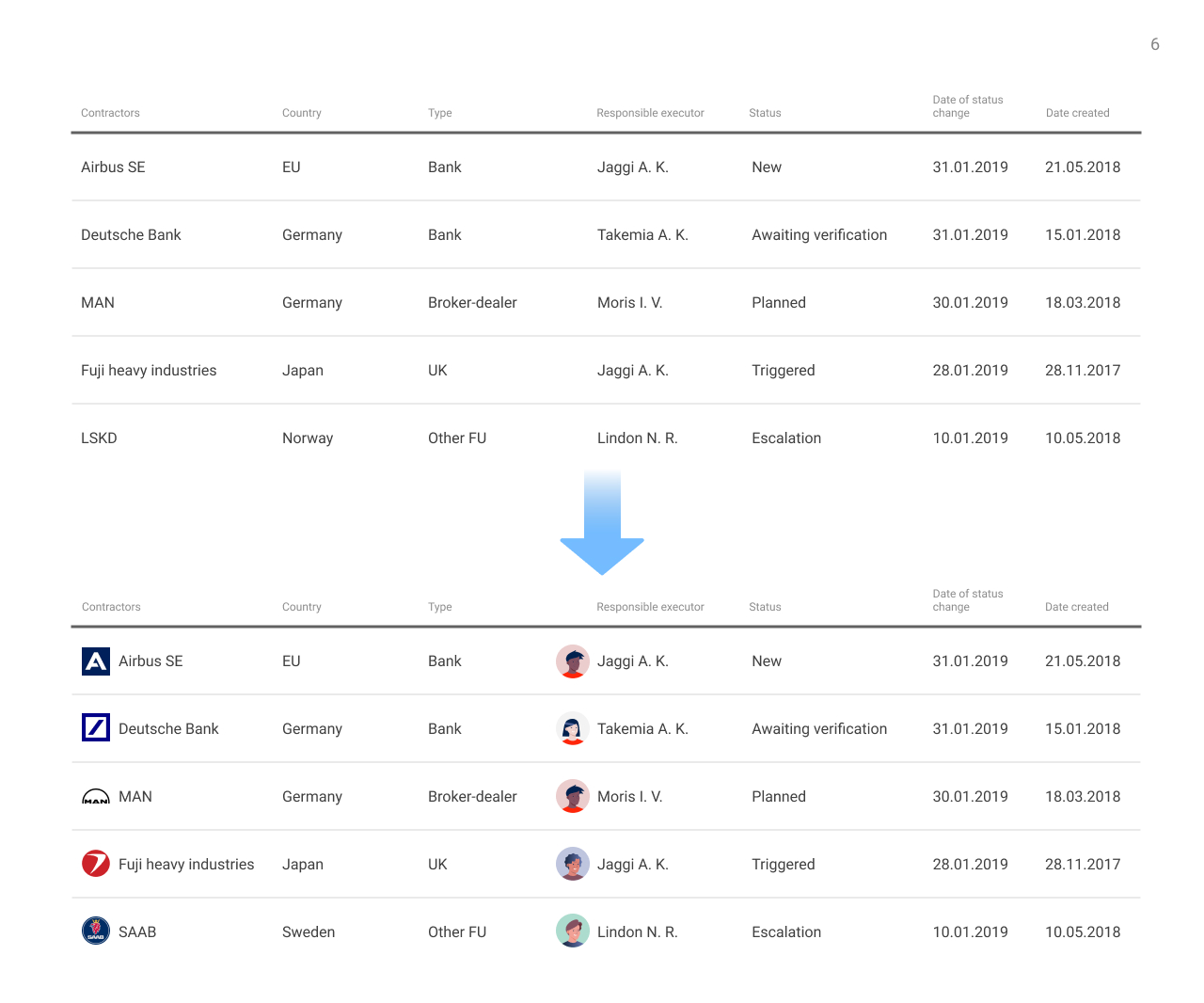The image size is (1204, 1003).
Task: Open the Date created column header
Action: [x=1077, y=113]
